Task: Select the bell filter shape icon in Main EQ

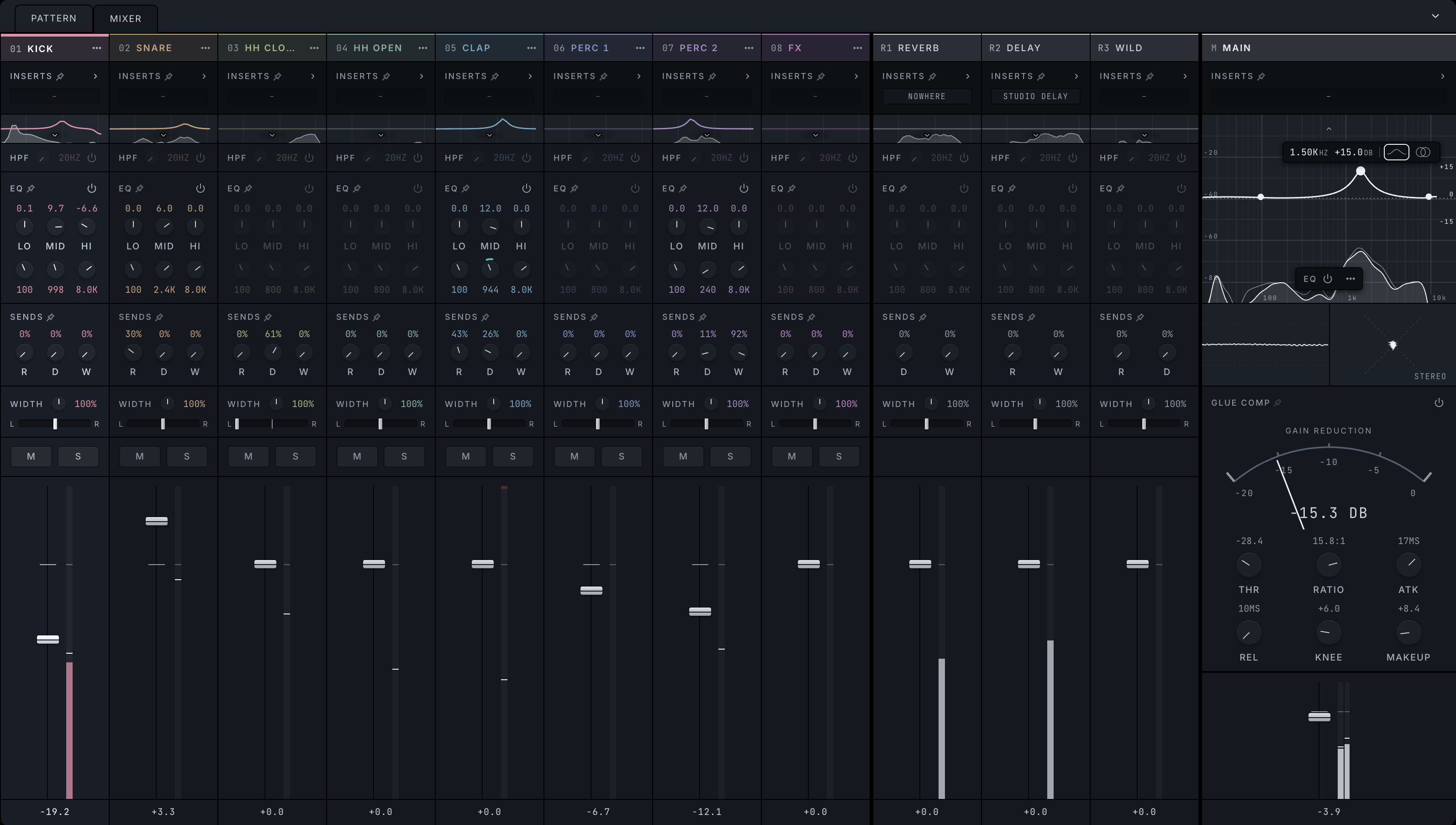Action: (1397, 152)
